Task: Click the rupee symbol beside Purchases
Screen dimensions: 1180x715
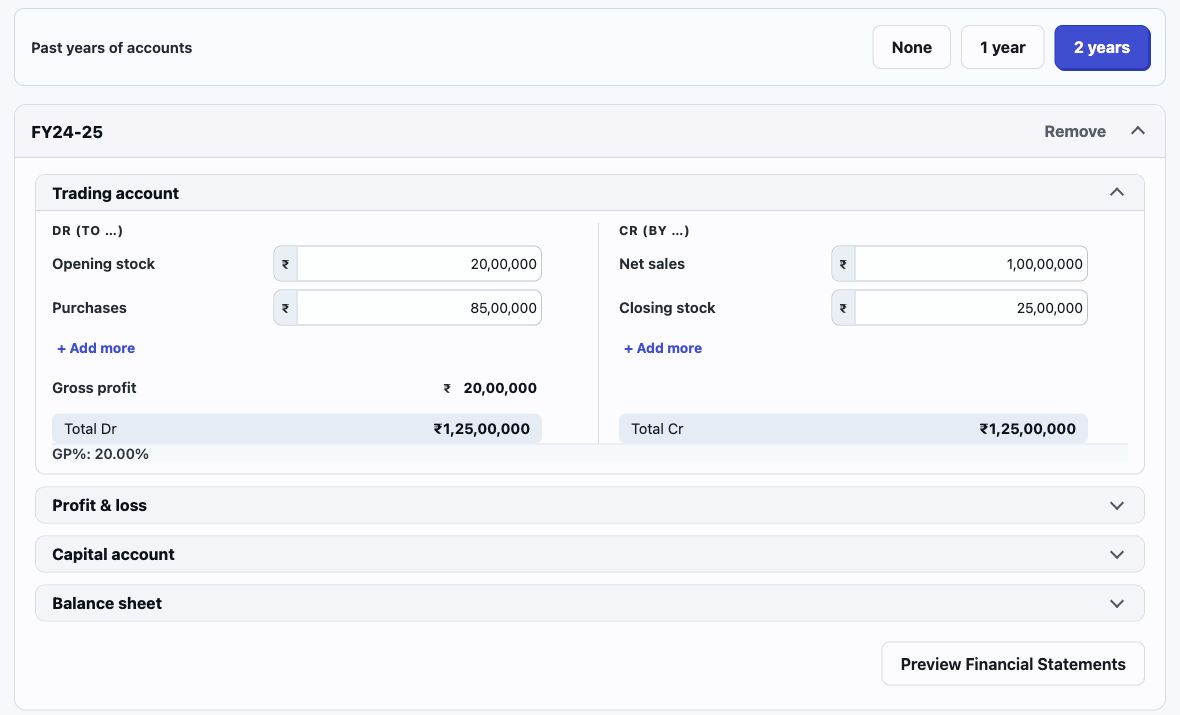Action: click(x=285, y=308)
